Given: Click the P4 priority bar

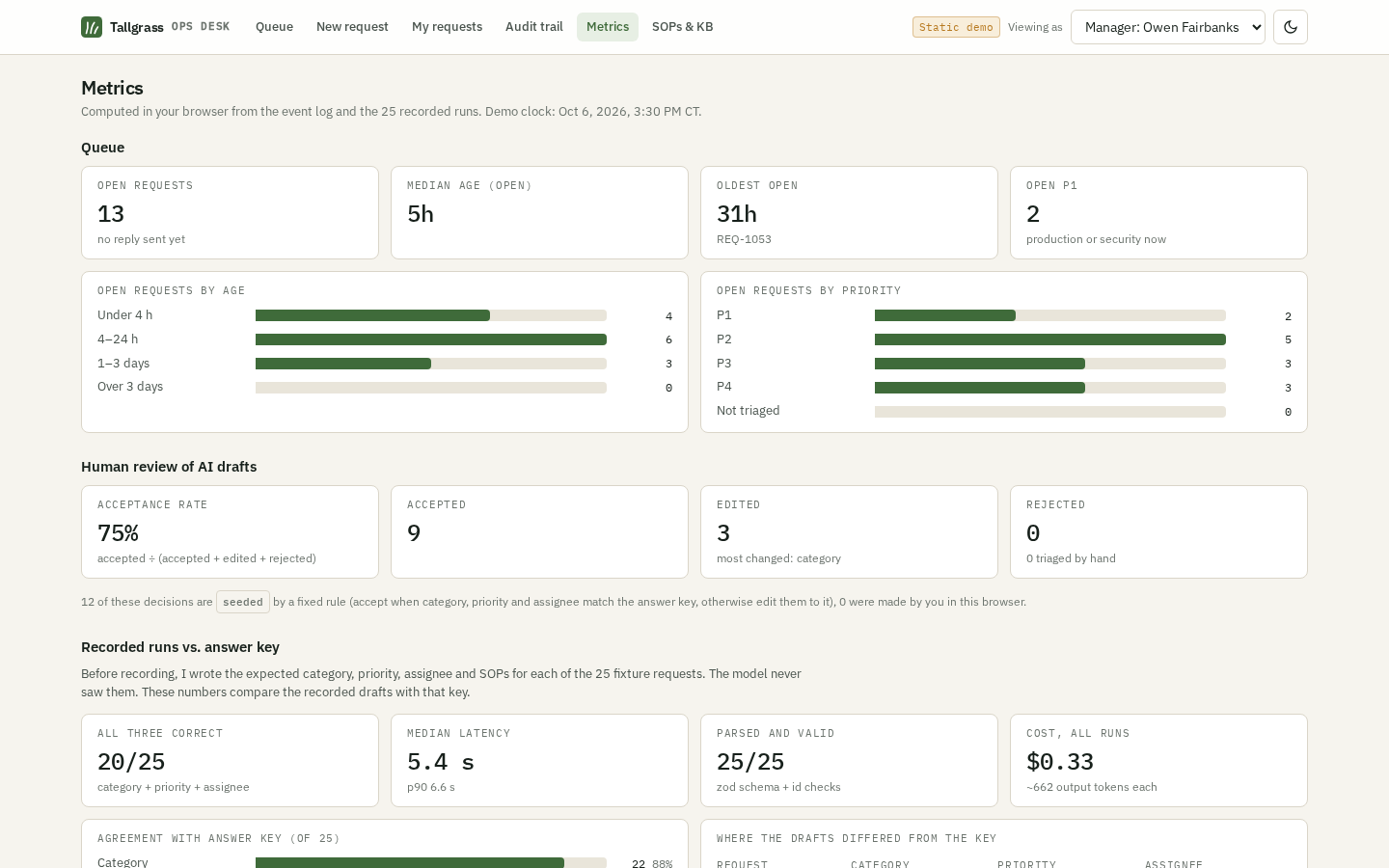Looking at the screenshot, I should point(1050,388).
